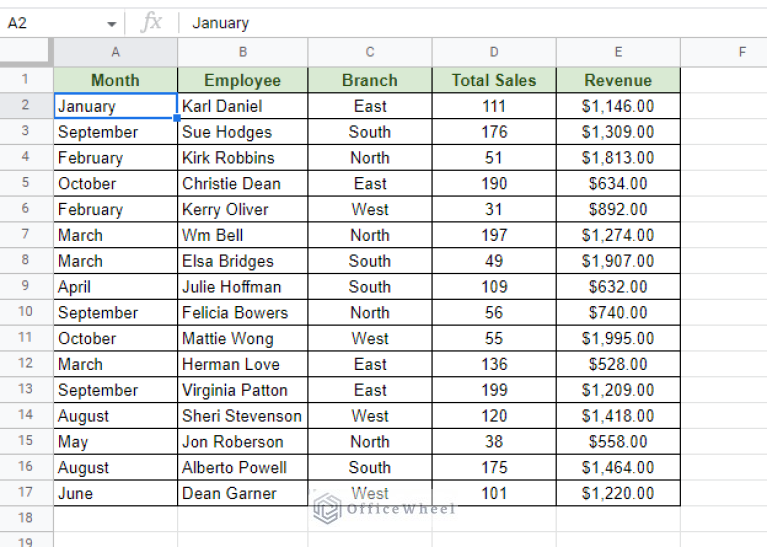This screenshot has height=547, width=767.
Task: Select the cell with Christie Dean
Action: 242,184
